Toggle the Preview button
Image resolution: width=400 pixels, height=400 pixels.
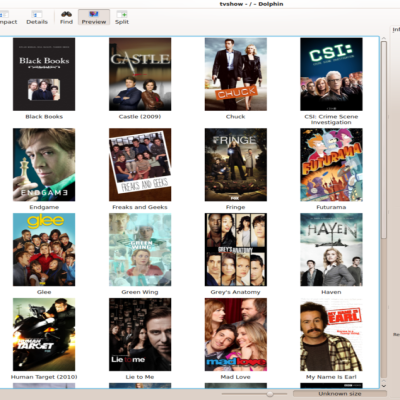click(94, 17)
